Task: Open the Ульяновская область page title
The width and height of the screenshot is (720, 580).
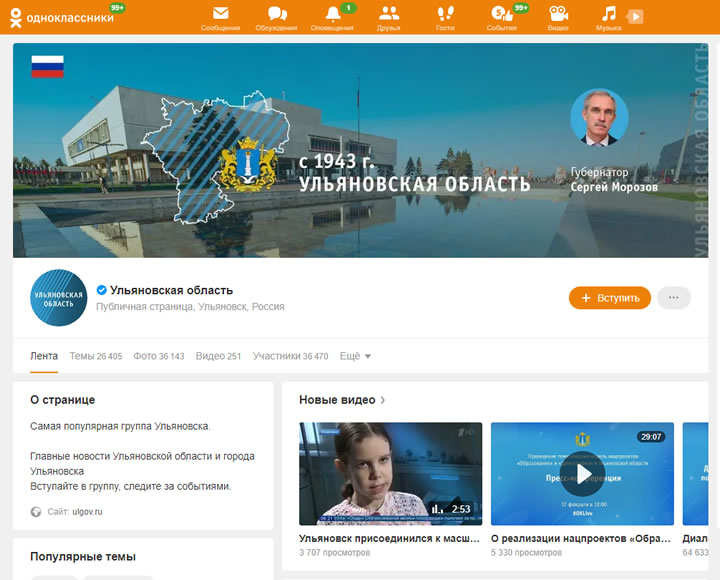Action: click(171, 290)
